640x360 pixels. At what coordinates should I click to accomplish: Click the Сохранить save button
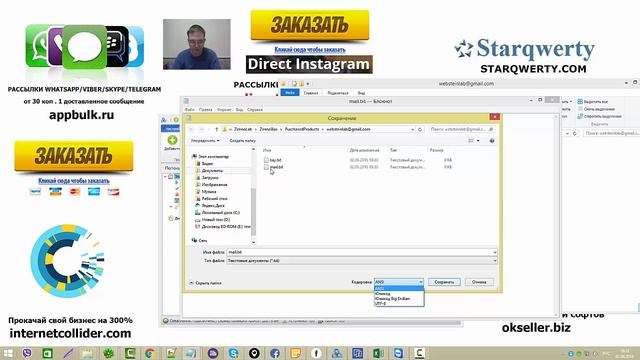pos(444,282)
